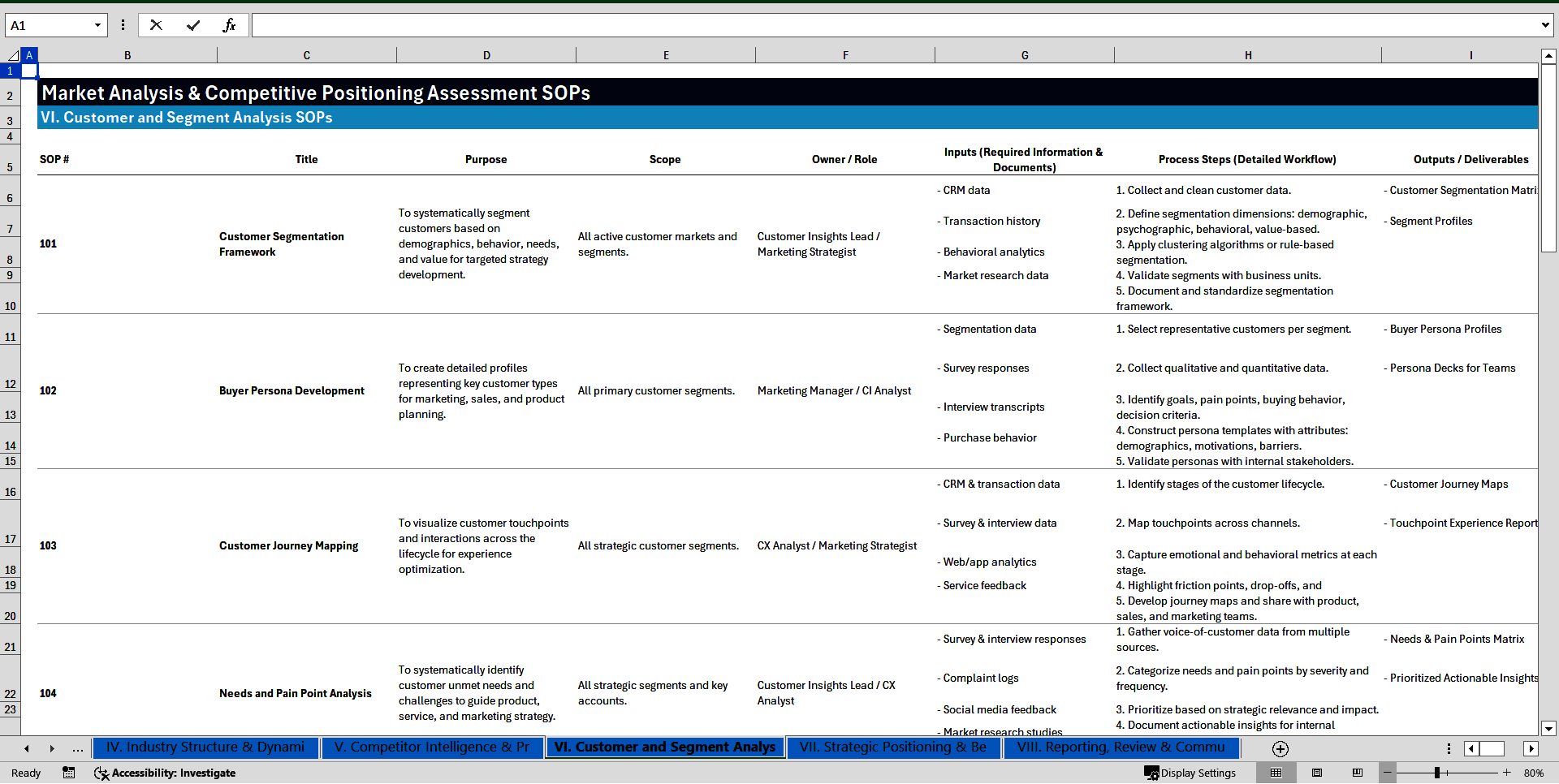This screenshot has width=1559, height=784.
Task: Expand the formula bar with its chevron
Action: [x=1547, y=25]
